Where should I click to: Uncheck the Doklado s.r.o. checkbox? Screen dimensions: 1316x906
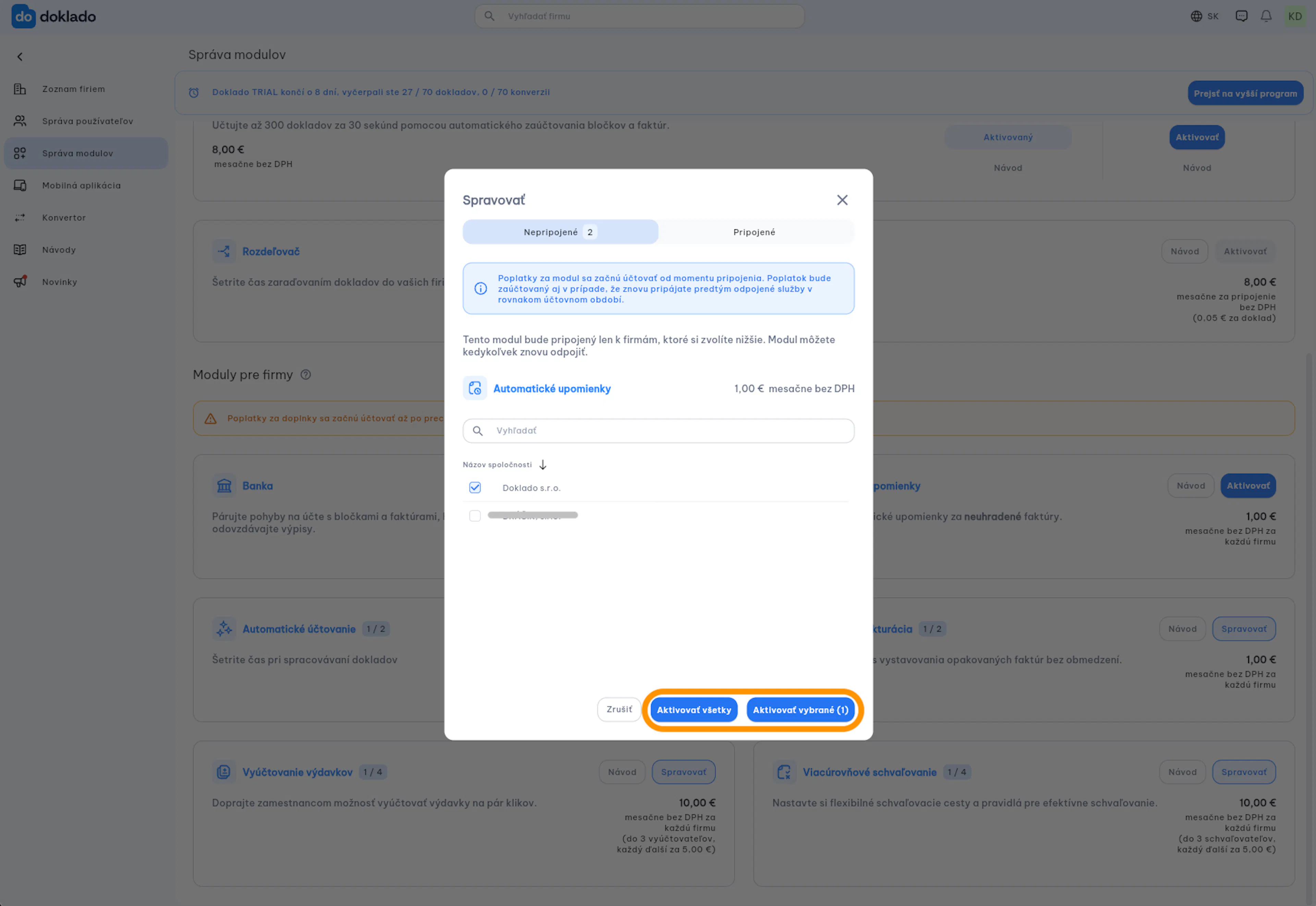[475, 488]
